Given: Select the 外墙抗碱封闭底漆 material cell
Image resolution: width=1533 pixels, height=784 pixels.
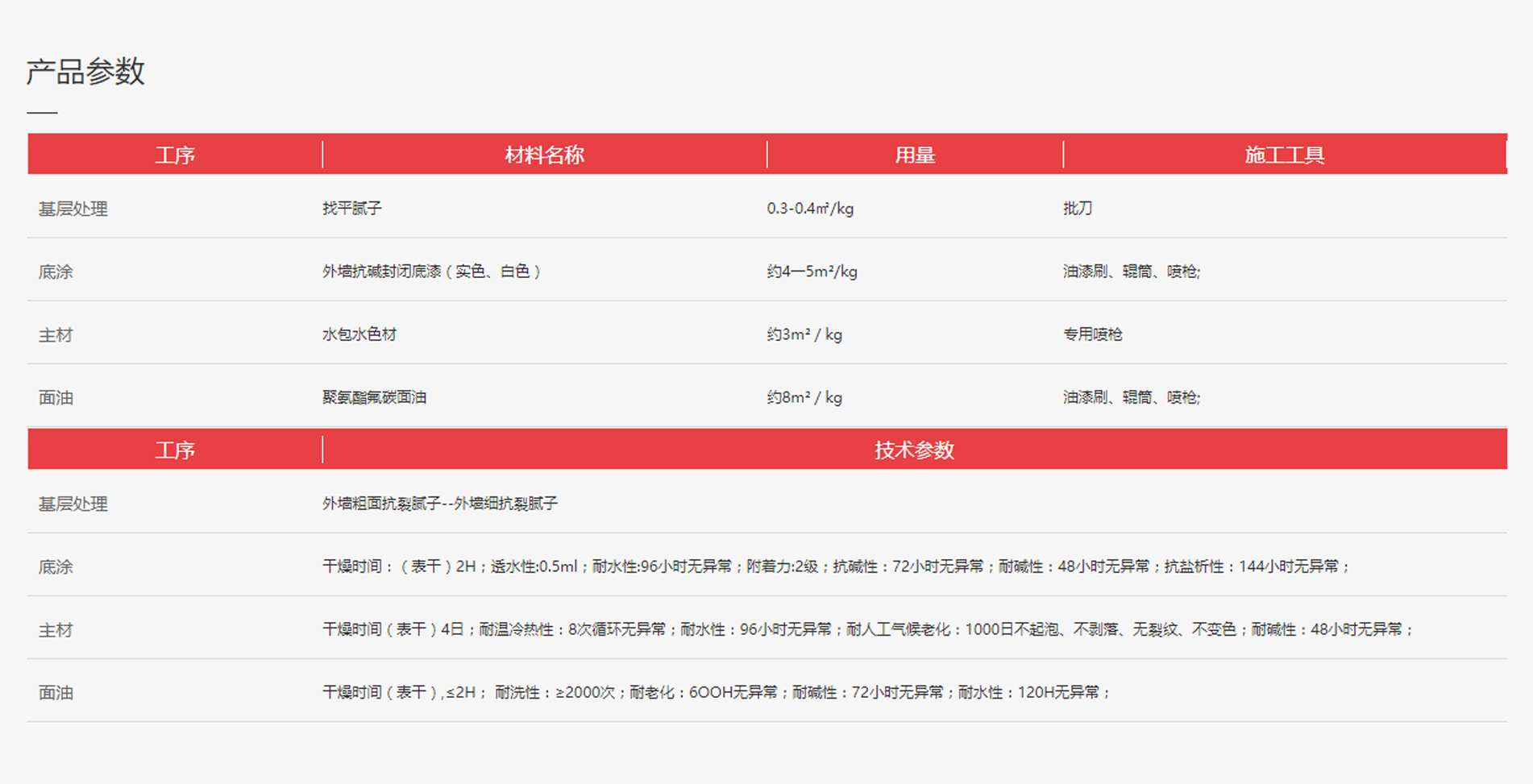Looking at the screenshot, I should coord(431,272).
